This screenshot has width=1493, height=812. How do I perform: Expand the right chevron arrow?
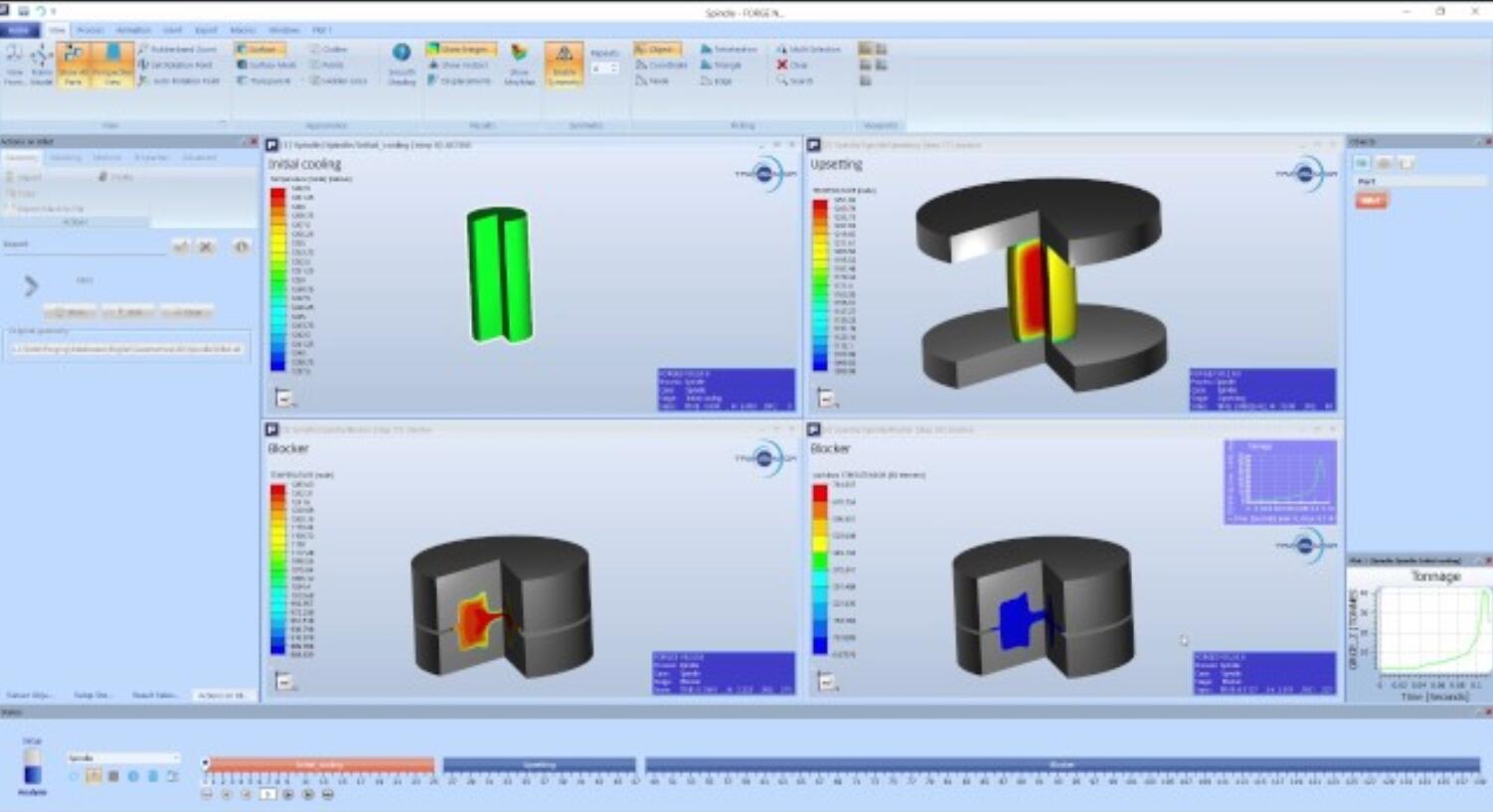coord(31,286)
